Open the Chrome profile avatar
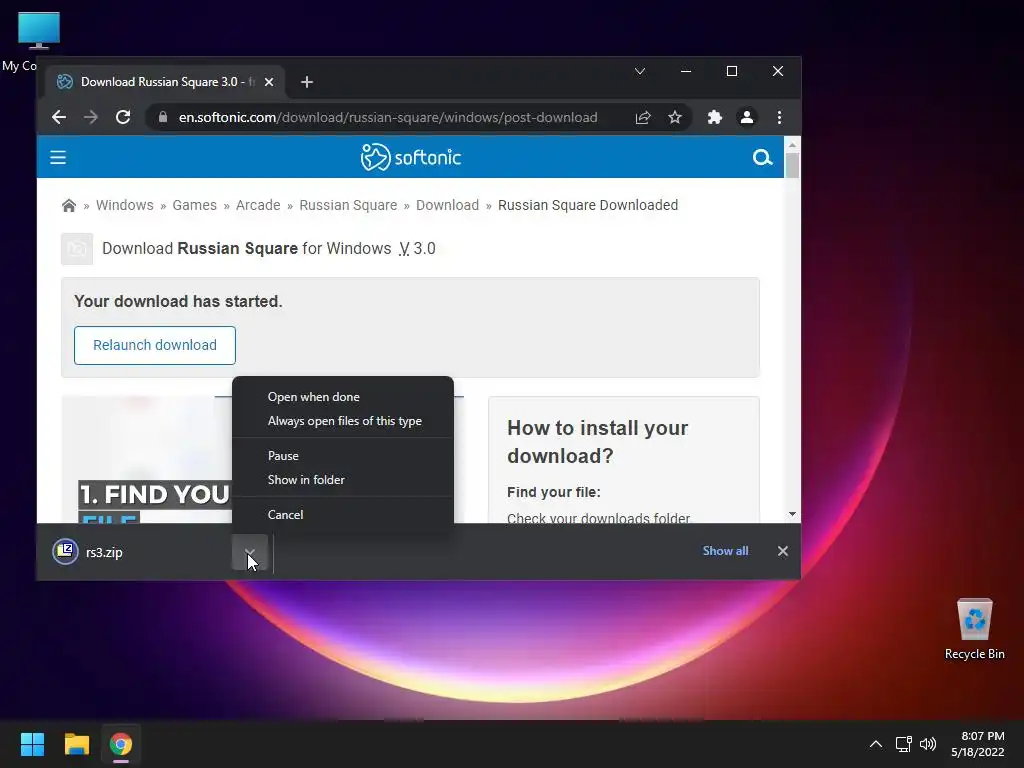 coord(746,118)
